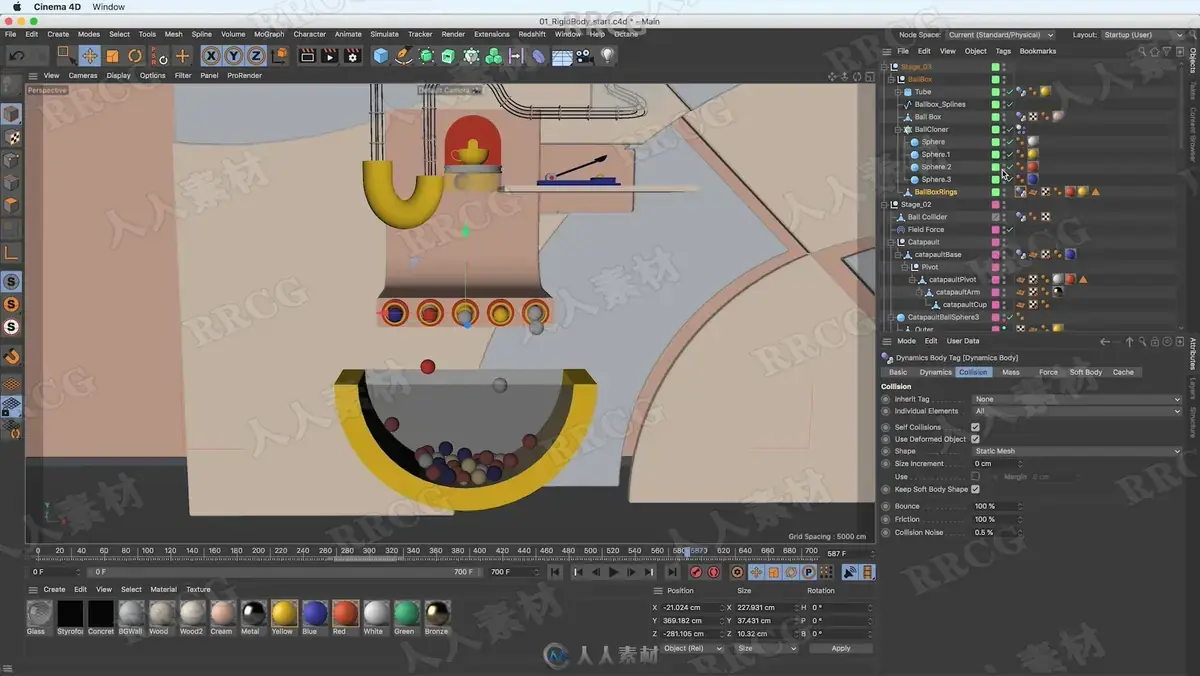The image size is (1200, 676).
Task: Click the PSR reset icon
Action: coord(158,56)
